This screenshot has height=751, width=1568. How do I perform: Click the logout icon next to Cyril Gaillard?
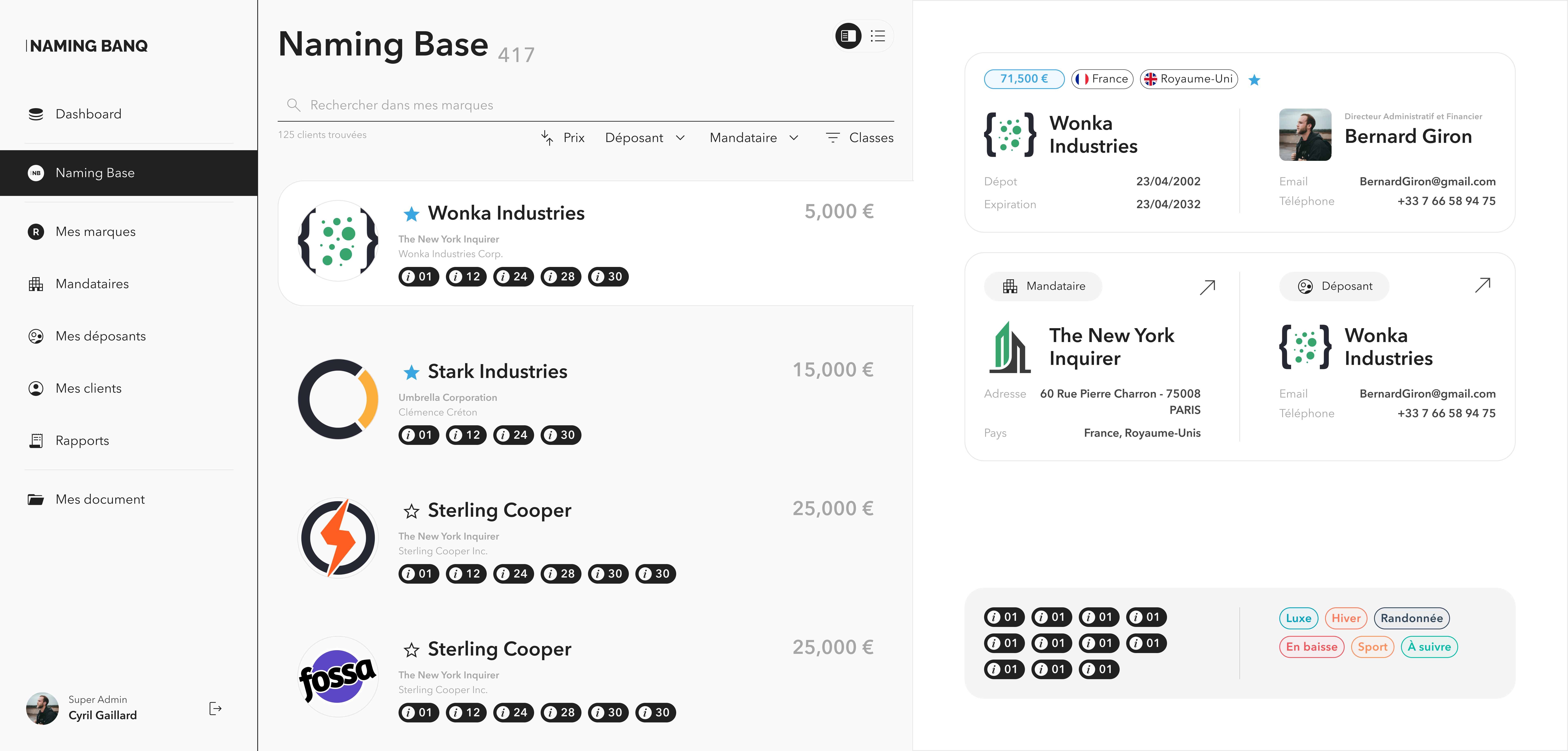click(x=215, y=708)
